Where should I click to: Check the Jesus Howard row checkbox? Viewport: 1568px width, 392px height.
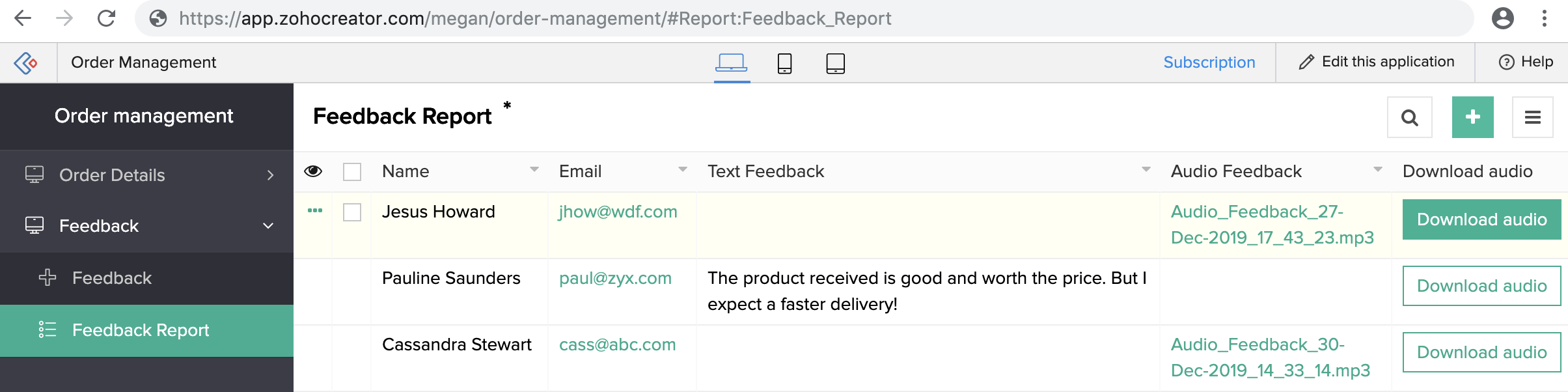point(352,212)
